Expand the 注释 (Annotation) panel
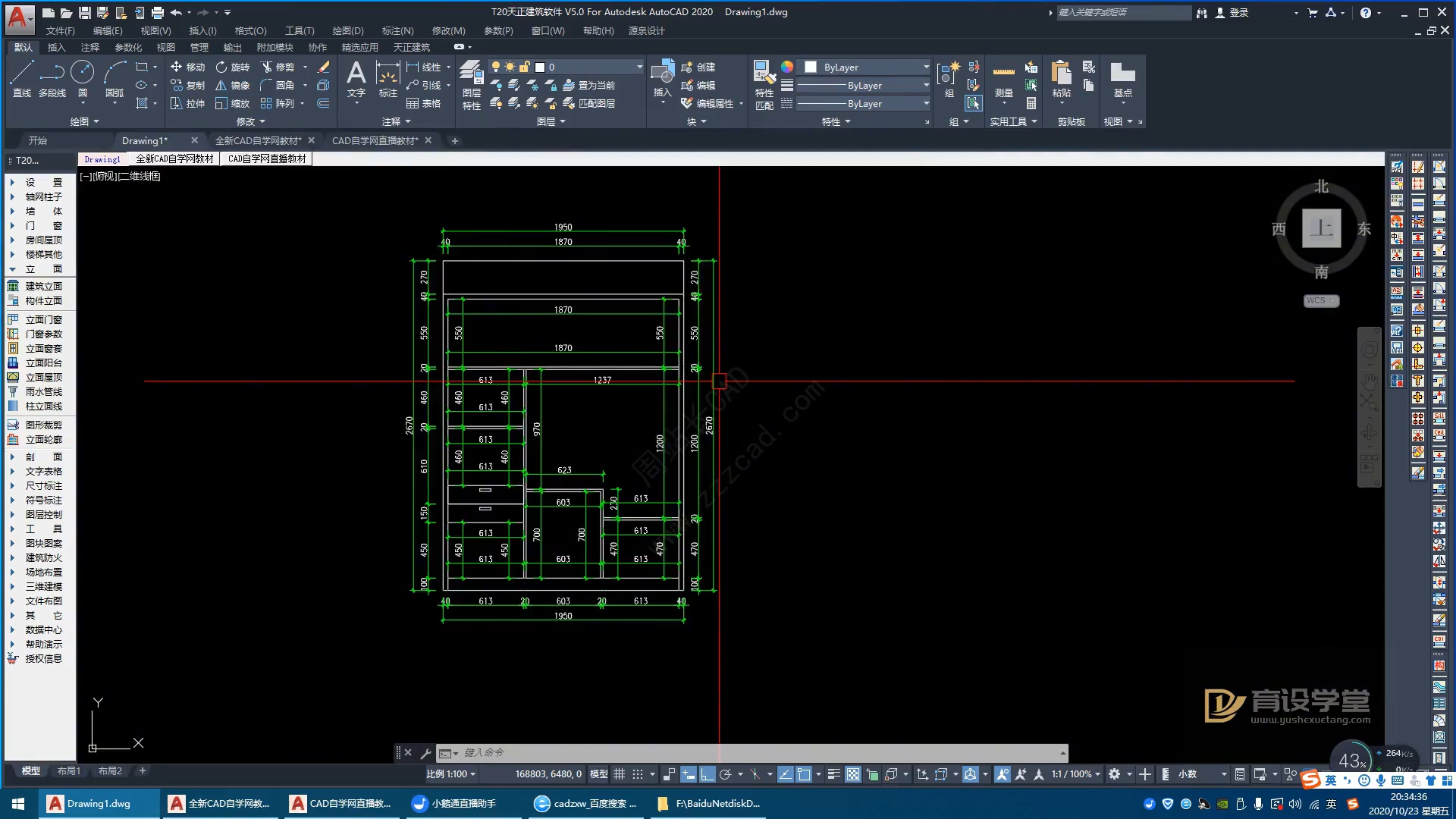 396,121
